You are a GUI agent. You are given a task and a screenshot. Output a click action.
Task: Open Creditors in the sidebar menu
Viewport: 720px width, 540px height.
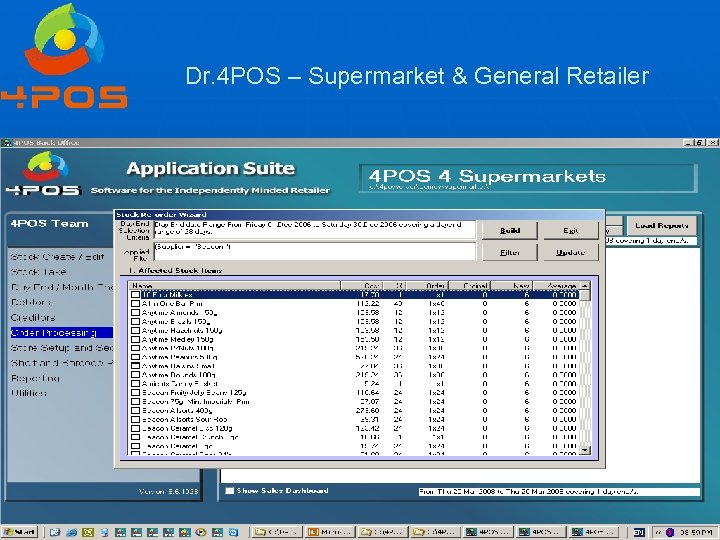pos(33,317)
